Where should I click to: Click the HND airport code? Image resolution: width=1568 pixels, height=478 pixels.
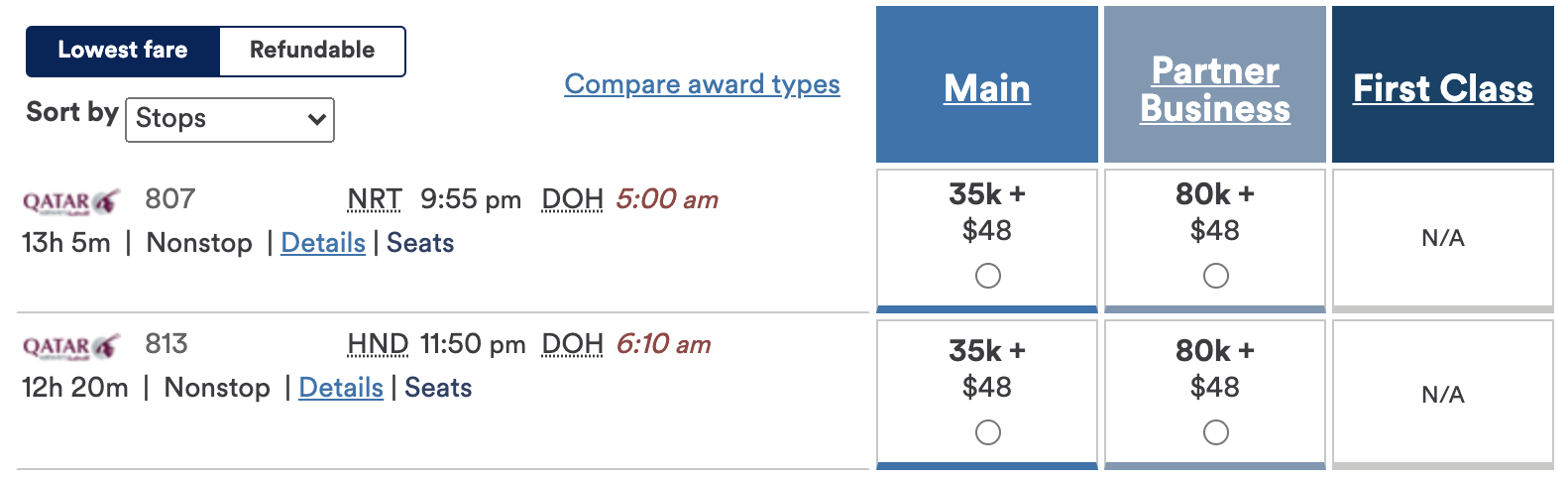pyautogui.click(x=378, y=344)
